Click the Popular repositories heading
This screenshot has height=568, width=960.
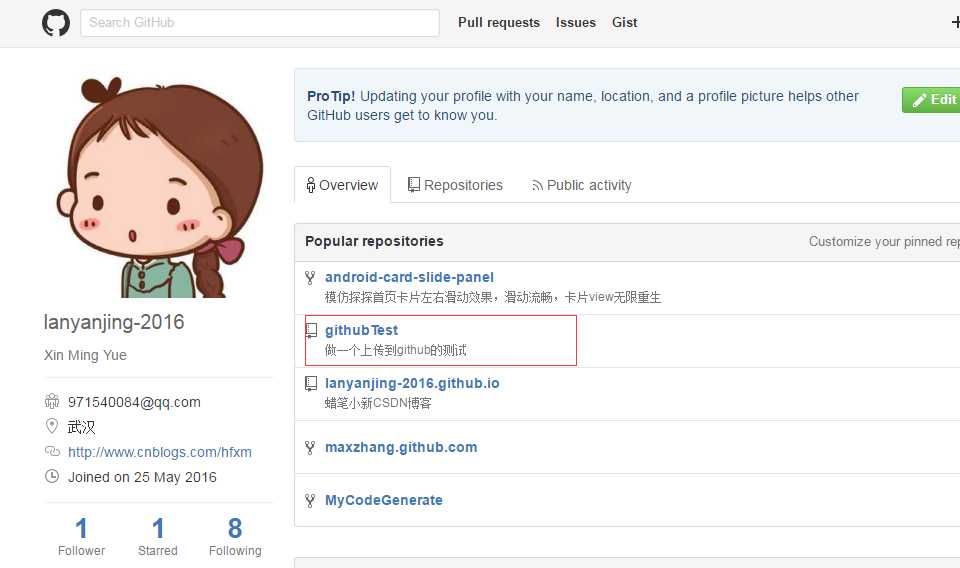(x=374, y=241)
